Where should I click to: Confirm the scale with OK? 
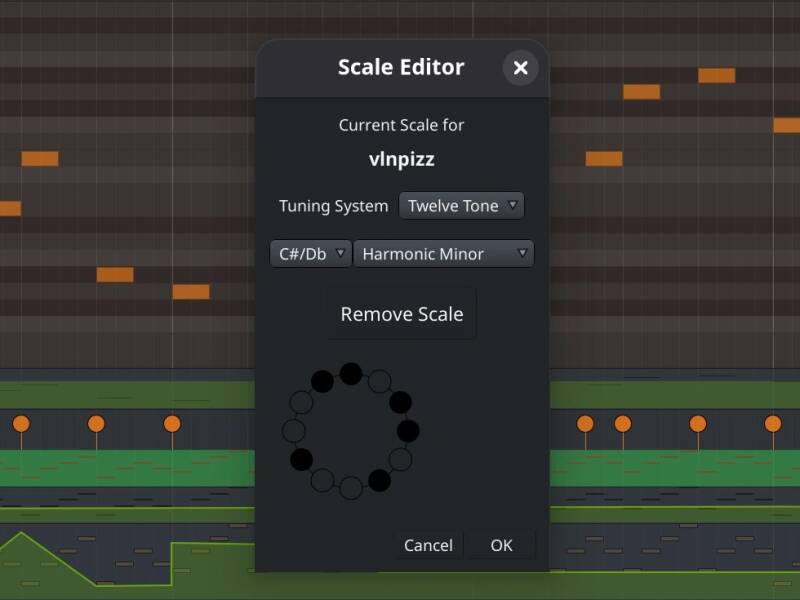tap(501, 545)
